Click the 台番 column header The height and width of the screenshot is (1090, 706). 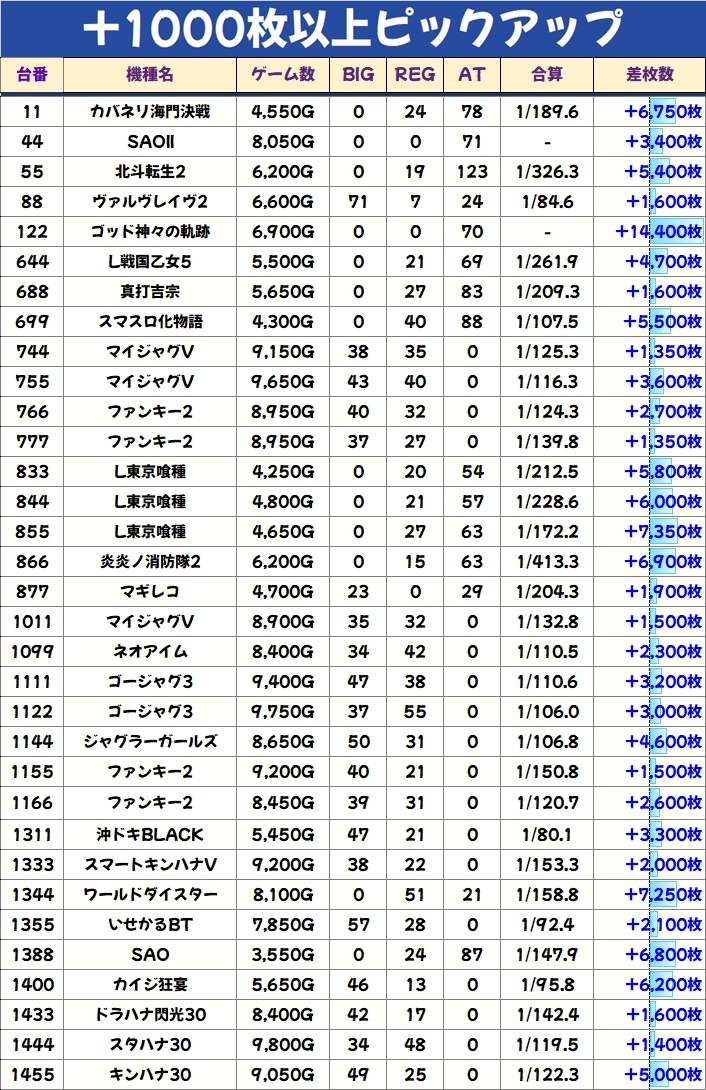tap(32, 74)
